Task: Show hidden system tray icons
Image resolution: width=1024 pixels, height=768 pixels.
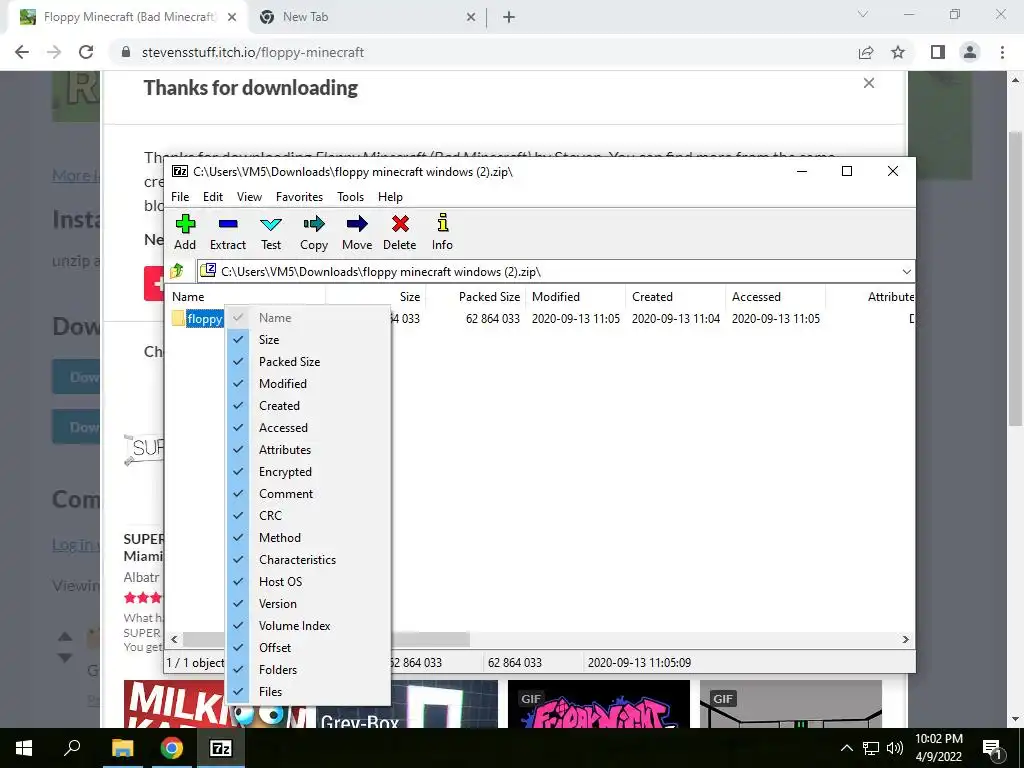Action: pos(846,748)
